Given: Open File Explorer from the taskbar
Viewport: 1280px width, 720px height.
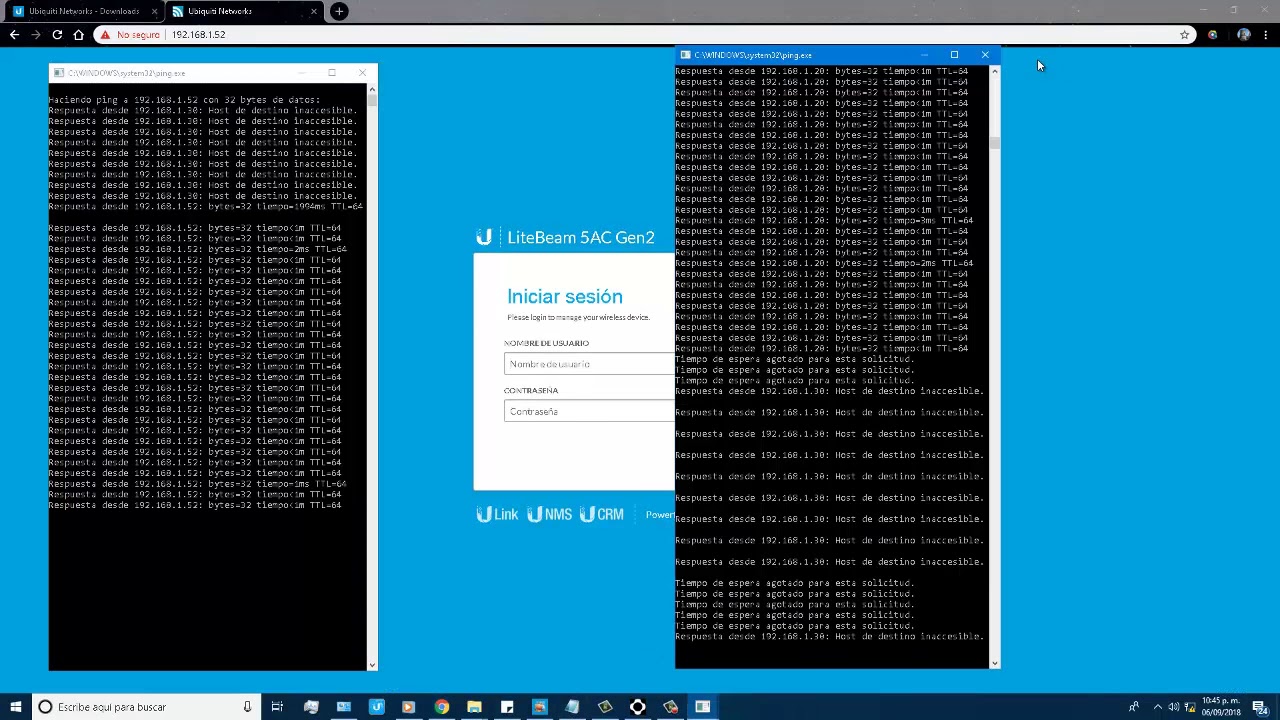Looking at the screenshot, I should click(474, 707).
